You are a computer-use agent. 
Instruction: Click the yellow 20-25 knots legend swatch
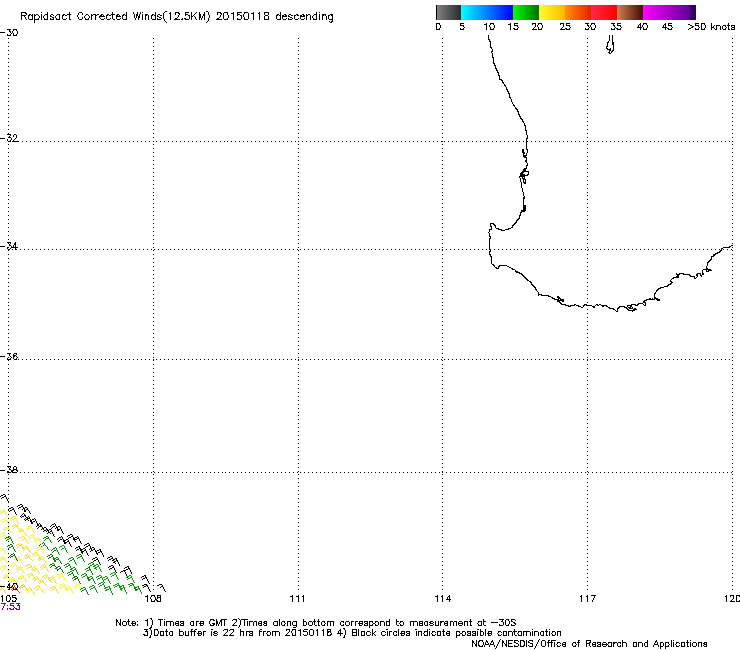pyautogui.click(x=552, y=12)
